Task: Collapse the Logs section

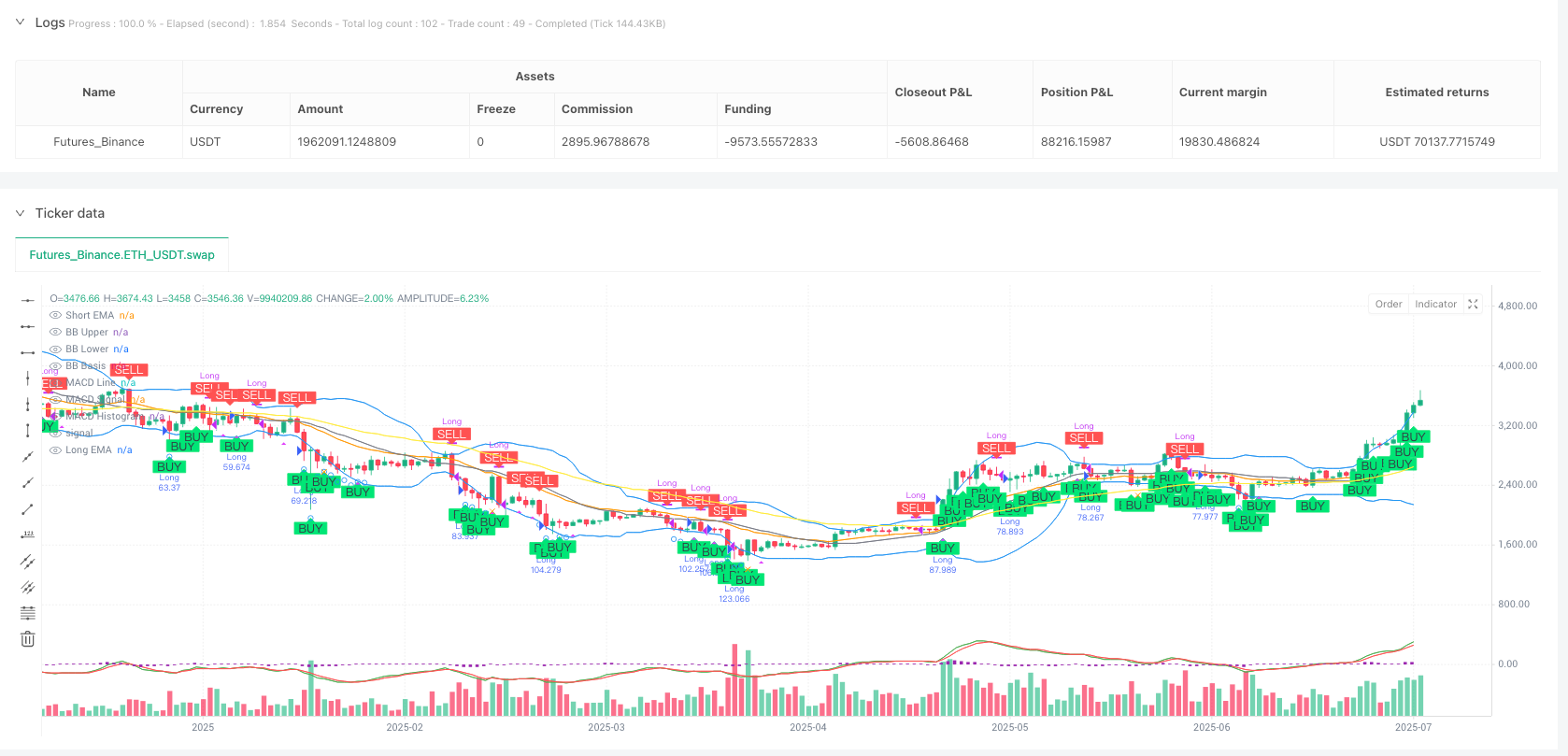Action: [20, 22]
